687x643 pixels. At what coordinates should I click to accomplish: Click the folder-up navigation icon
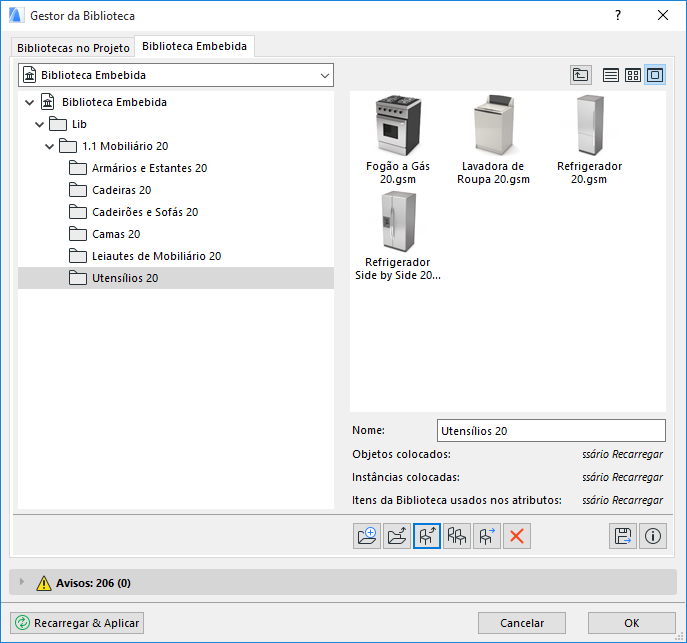point(581,75)
